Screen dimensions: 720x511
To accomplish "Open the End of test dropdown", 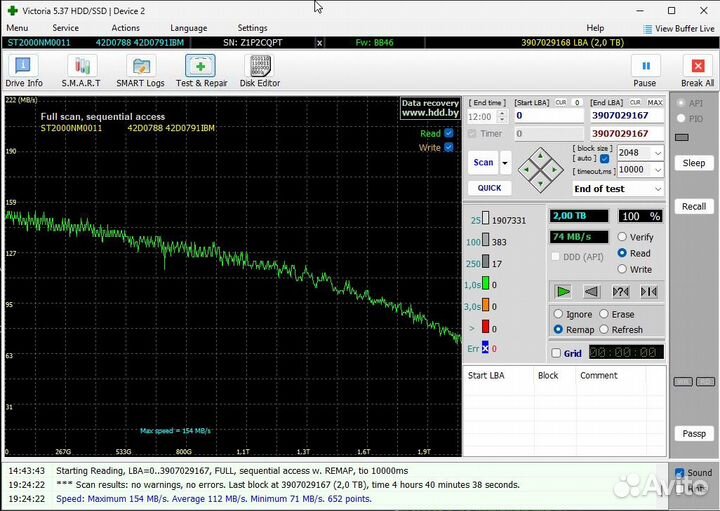I will coord(657,189).
